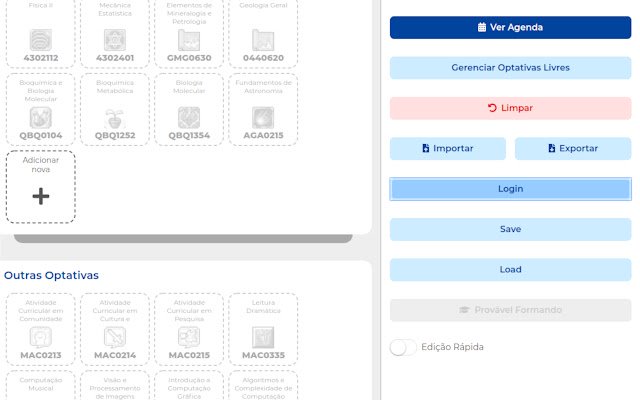This screenshot has width=640, height=400.
Task: Click the undo icon beside Limpar
Action: [492, 108]
